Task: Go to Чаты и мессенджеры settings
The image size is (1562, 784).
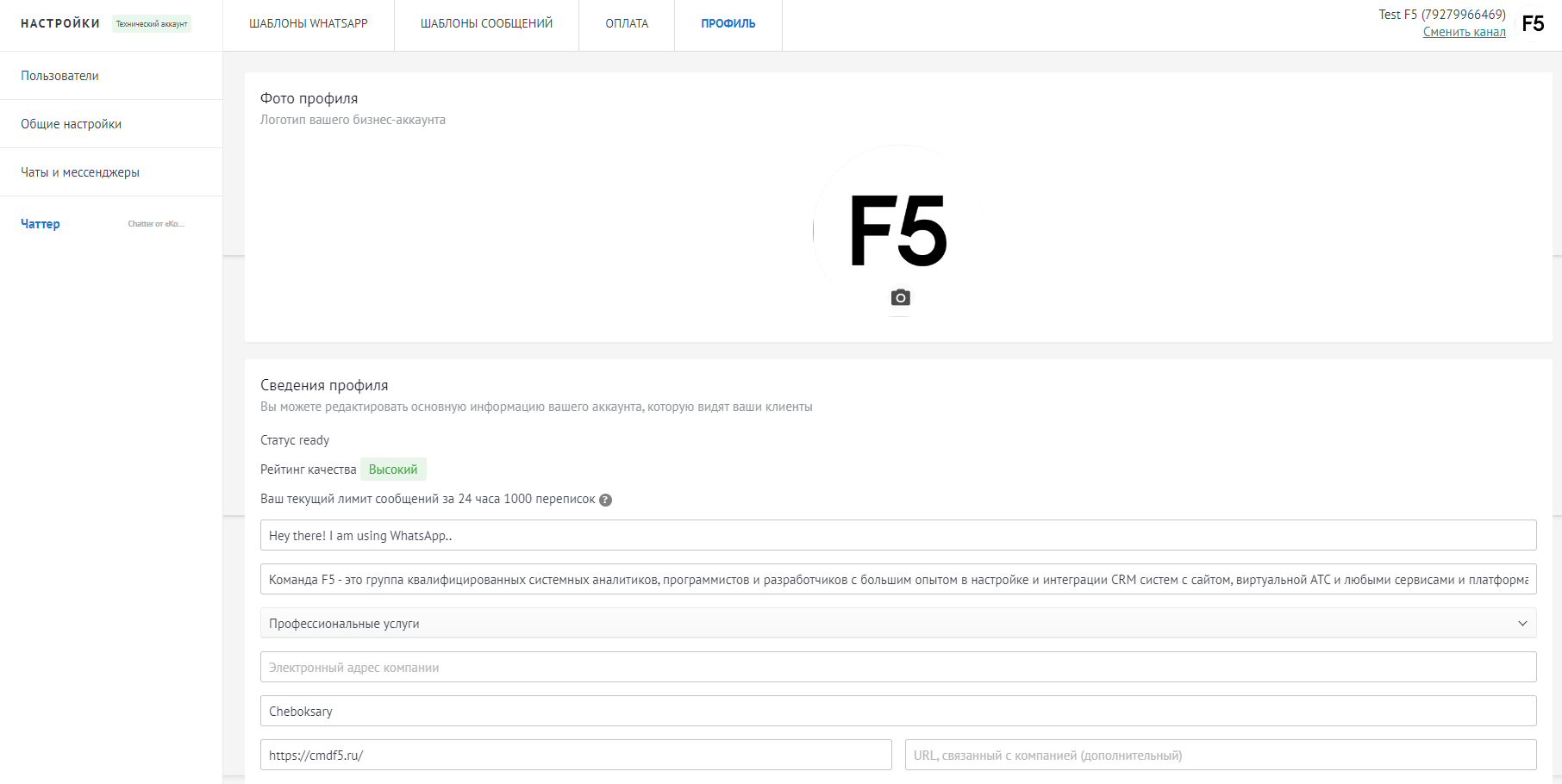Action: [111, 172]
